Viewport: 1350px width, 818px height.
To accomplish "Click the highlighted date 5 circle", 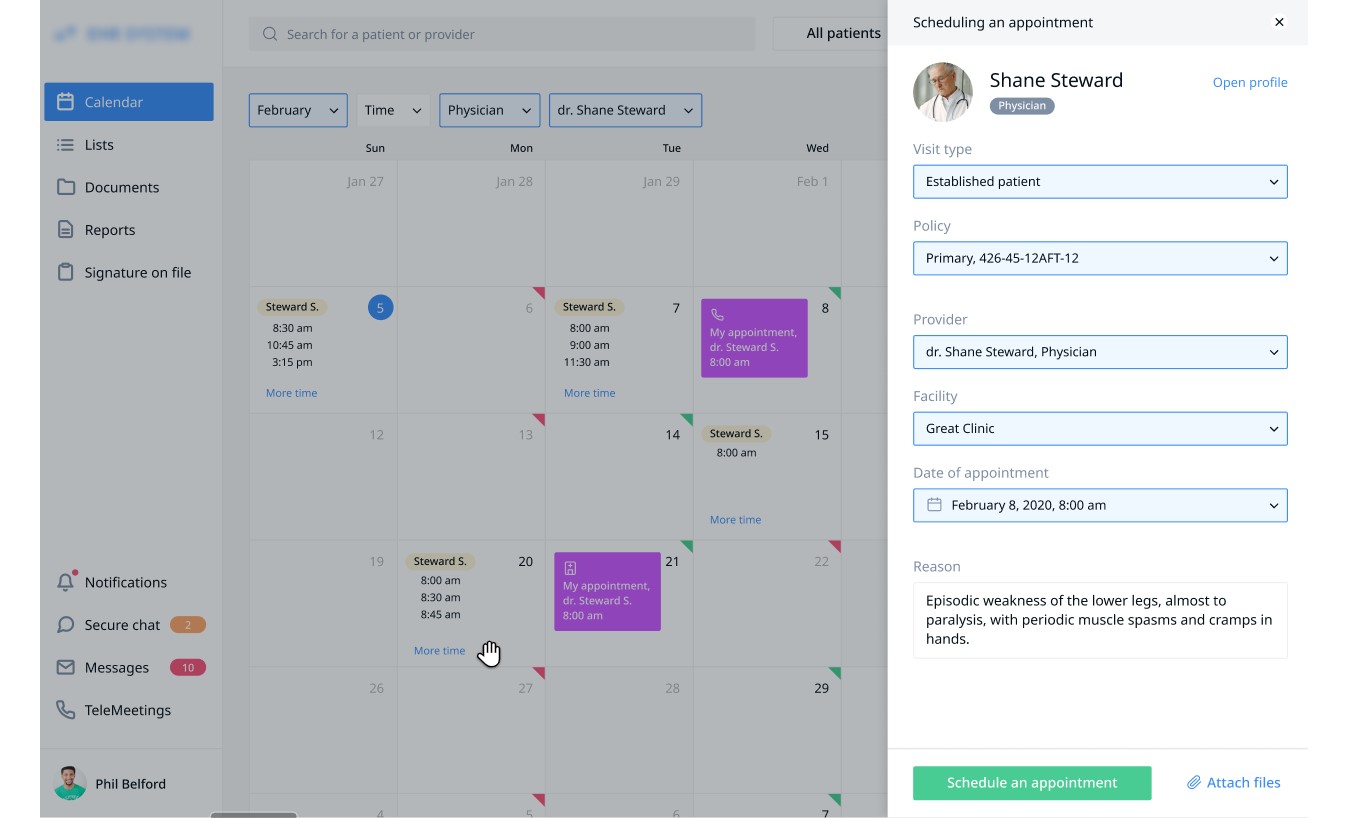I will click(x=380, y=308).
